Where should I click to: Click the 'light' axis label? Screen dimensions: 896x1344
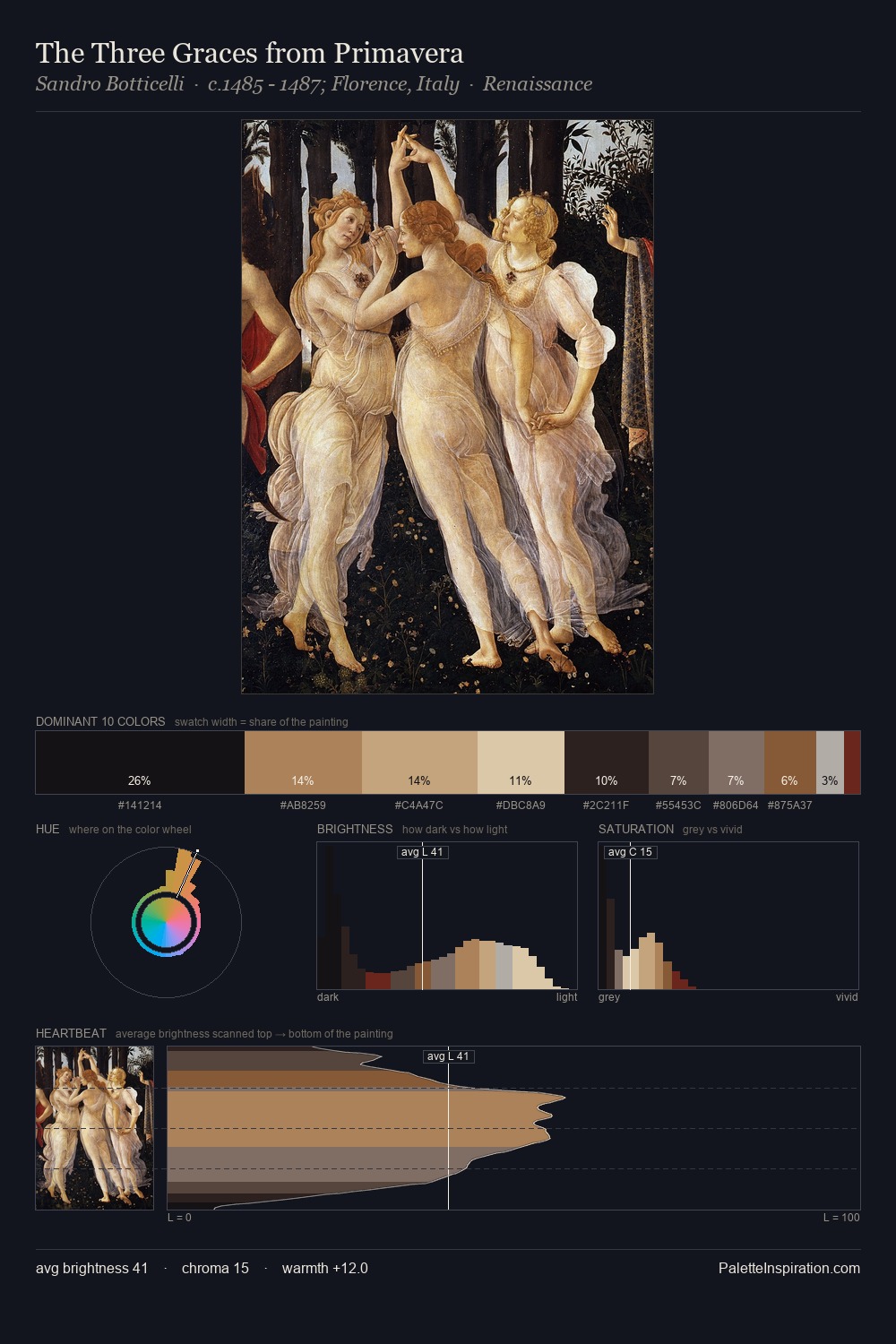(x=566, y=997)
